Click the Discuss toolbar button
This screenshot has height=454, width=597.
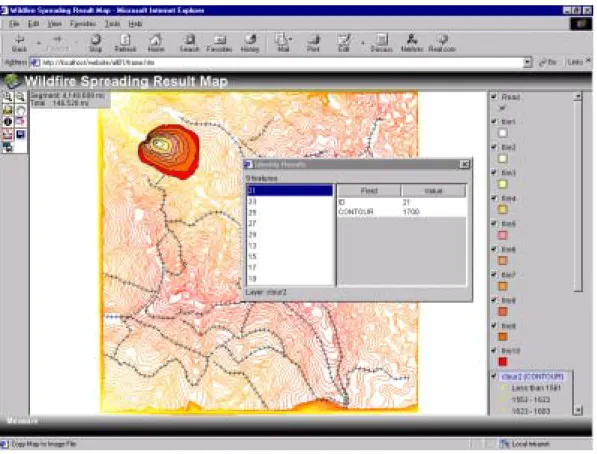382,43
